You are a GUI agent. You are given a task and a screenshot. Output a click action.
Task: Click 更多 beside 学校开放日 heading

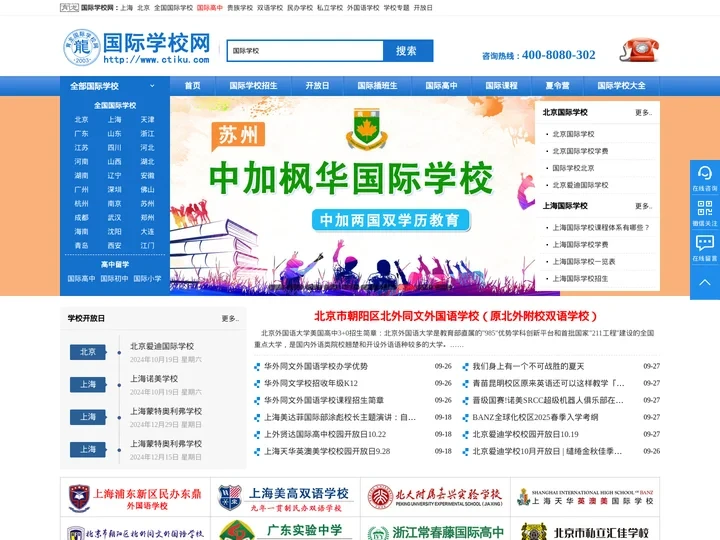tap(230, 318)
